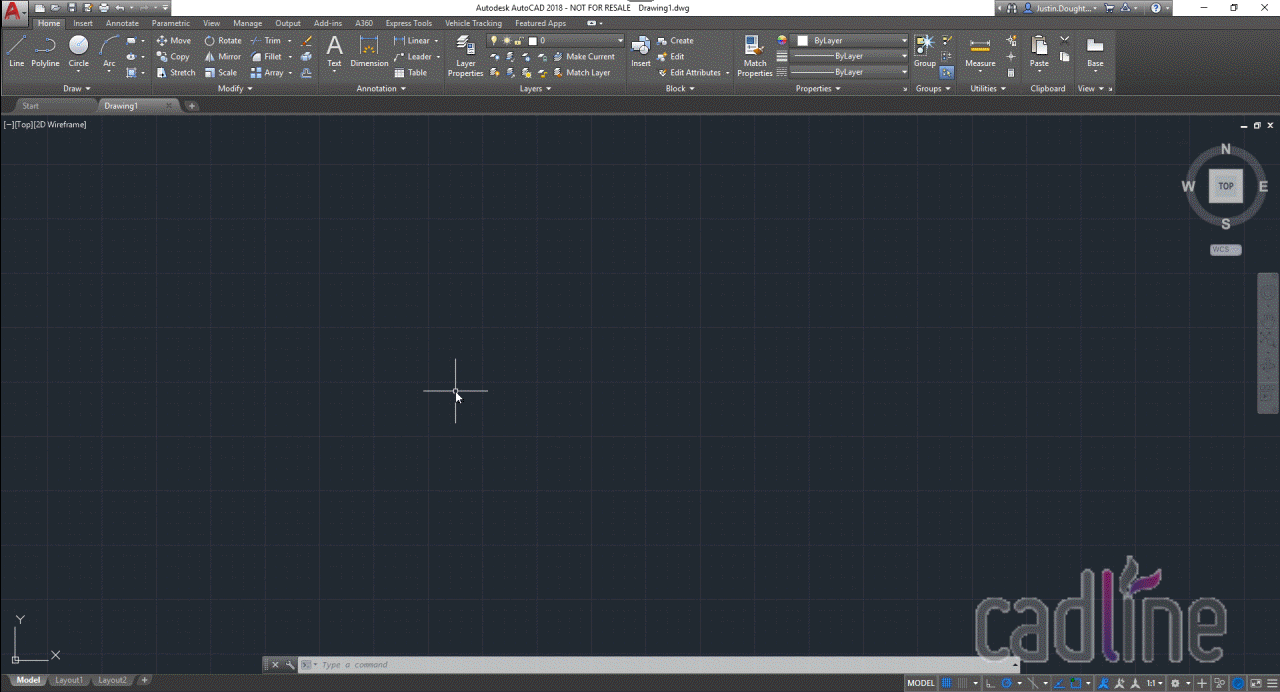Expand the Modify panel
The width and height of the screenshot is (1280, 692).
(235, 88)
